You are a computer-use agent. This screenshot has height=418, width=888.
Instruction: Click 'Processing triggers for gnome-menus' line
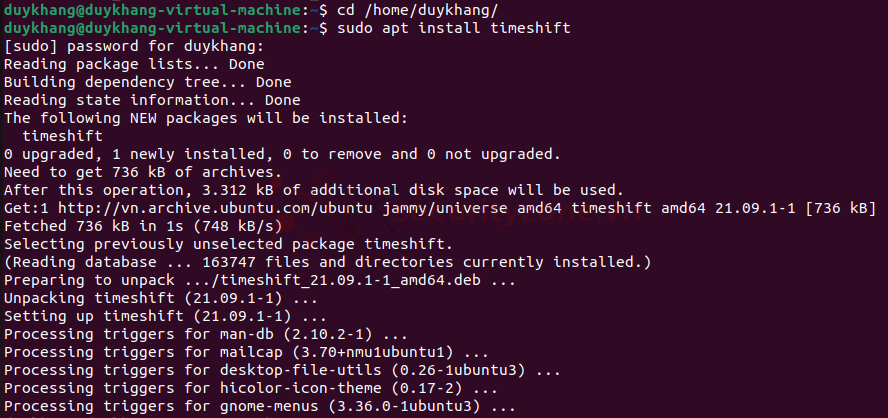tap(261, 407)
